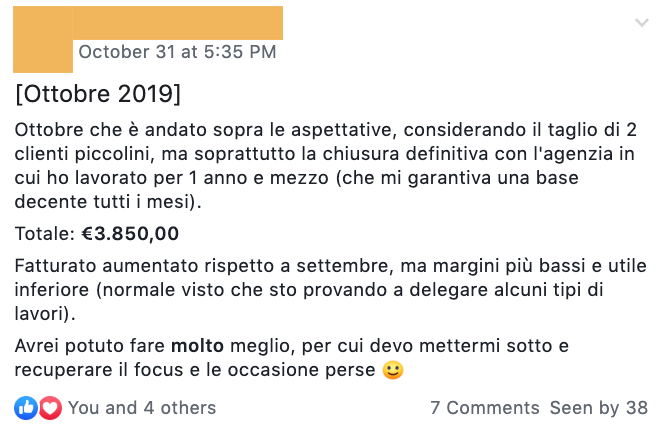The width and height of the screenshot is (662, 434).
Task: Click the smiling face emoji ending the post
Action: [393, 370]
